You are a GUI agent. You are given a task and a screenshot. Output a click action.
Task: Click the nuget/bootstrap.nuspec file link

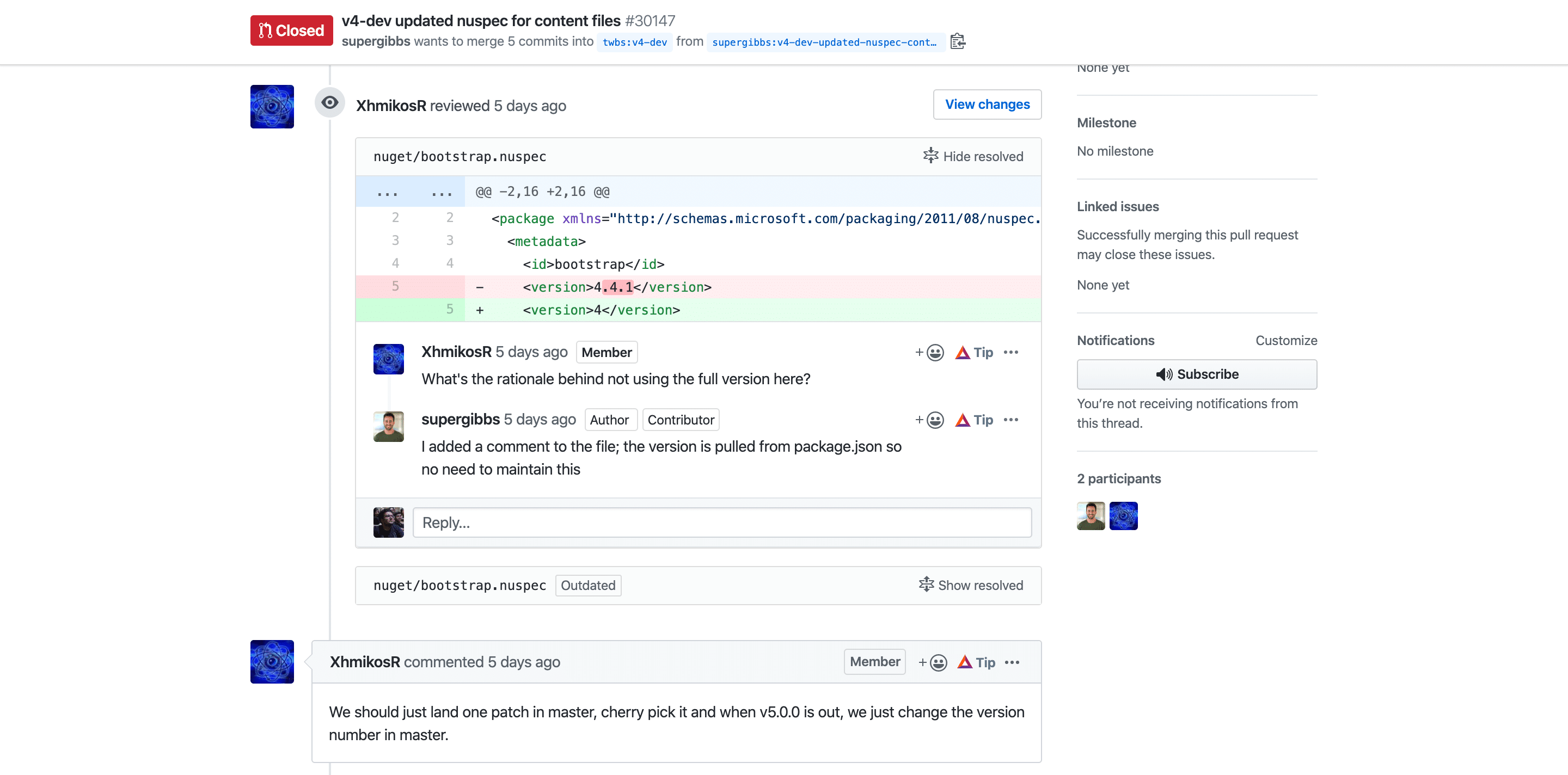(460, 156)
